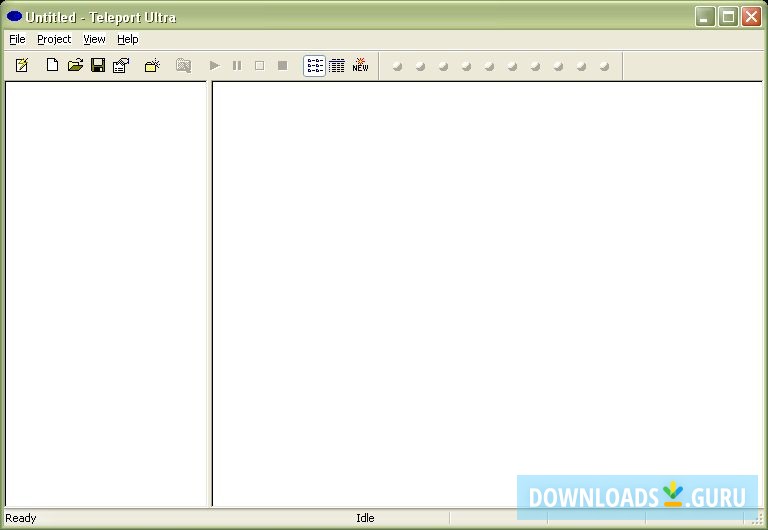The image size is (768, 530).
Task: Save the current project
Action: click(x=98, y=65)
